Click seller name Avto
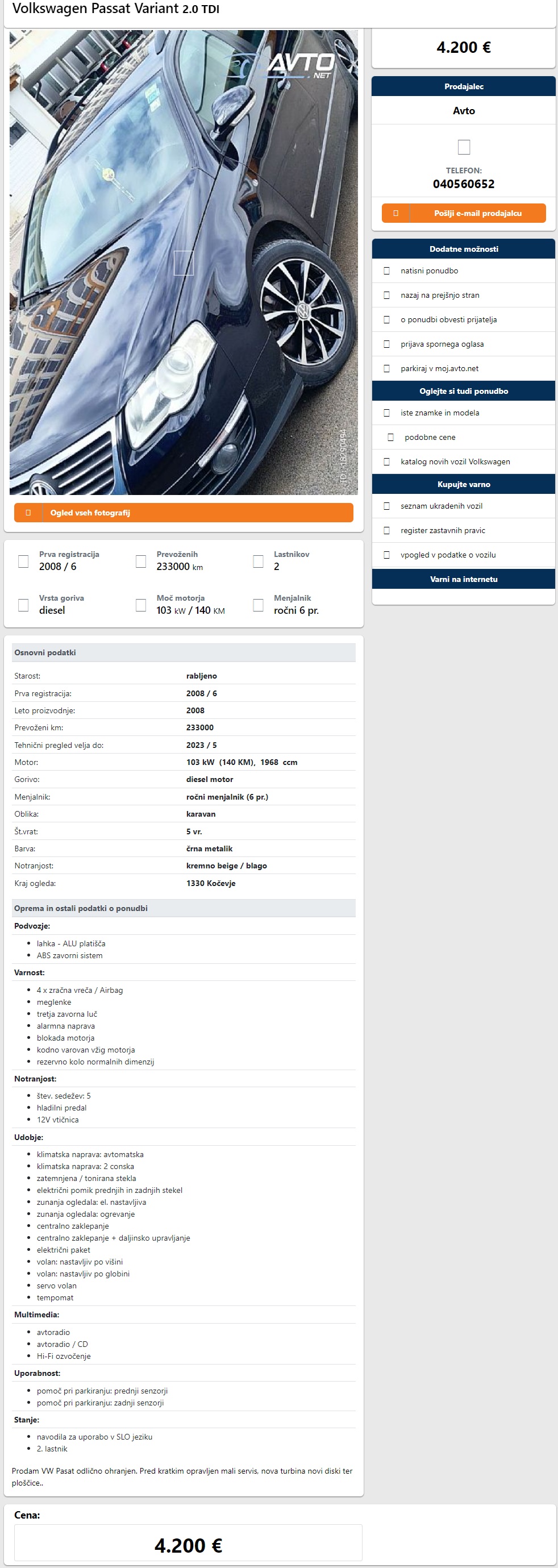The width and height of the screenshot is (558, 1568). point(464,111)
